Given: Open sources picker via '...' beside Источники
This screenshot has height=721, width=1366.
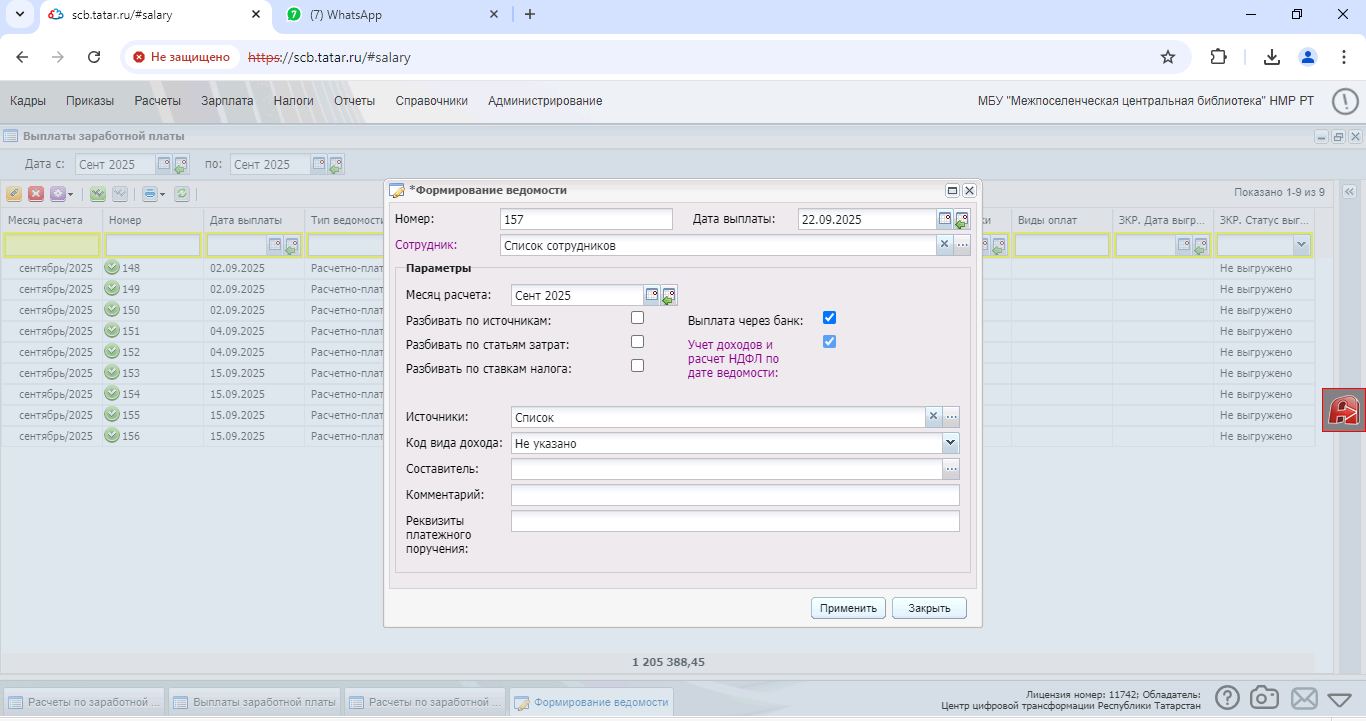Looking at the screenshot, I should point(951,416).
